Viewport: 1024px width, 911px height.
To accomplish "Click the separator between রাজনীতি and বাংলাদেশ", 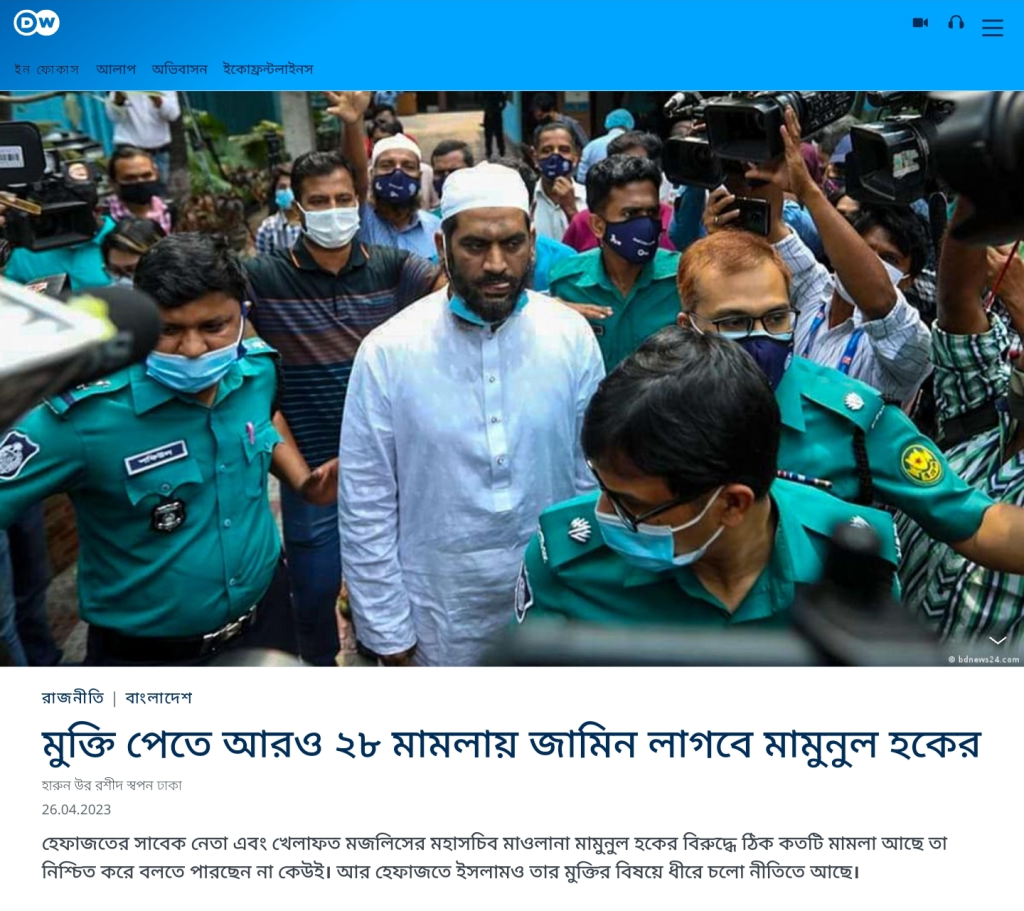I will point(114,699).
